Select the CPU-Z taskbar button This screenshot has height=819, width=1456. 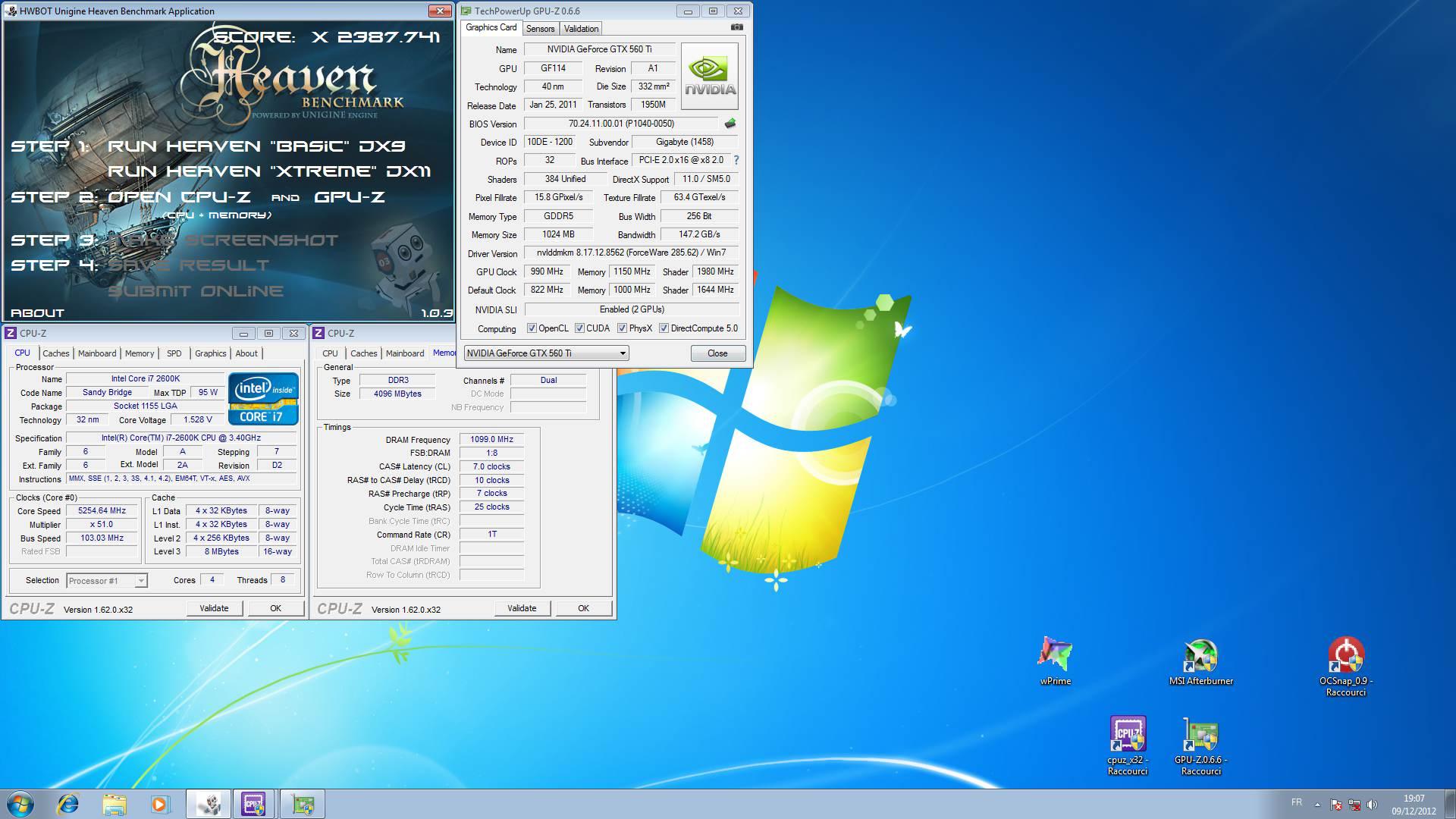click(255, 804)
